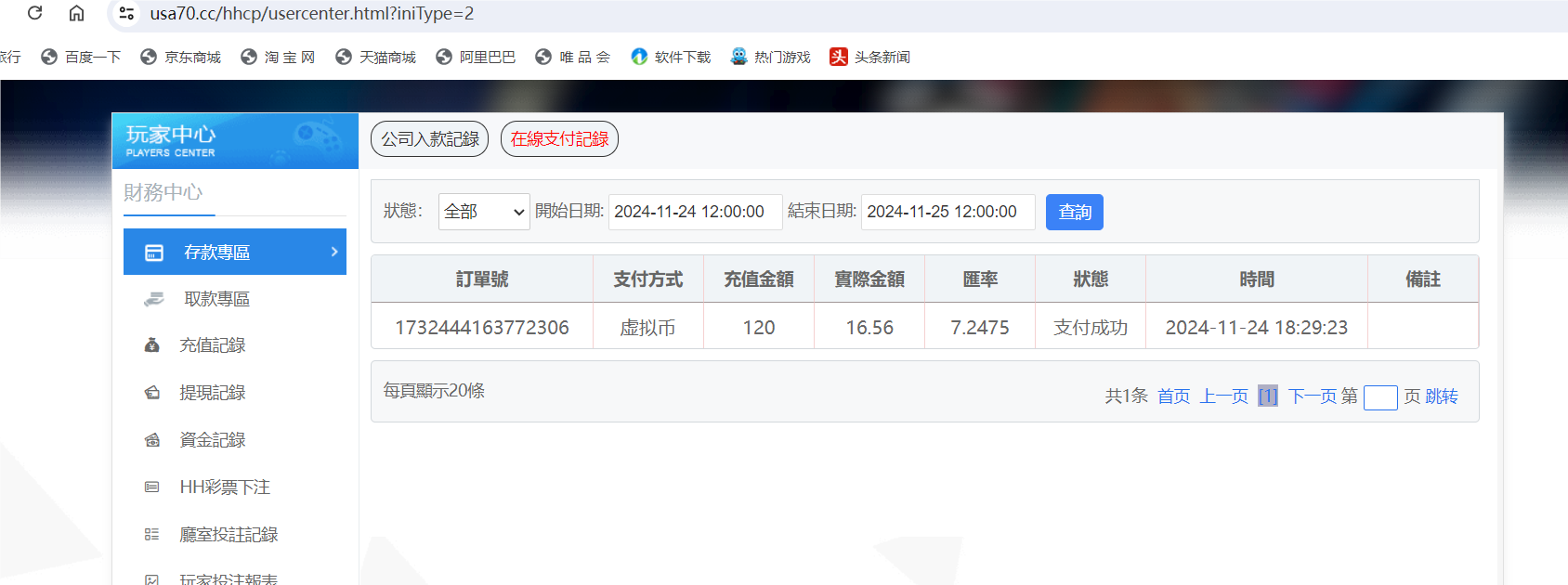The image size is (1568, 585).
Task: Click the page number input box
Action: pyautogui.click(x=1379, y=397)
